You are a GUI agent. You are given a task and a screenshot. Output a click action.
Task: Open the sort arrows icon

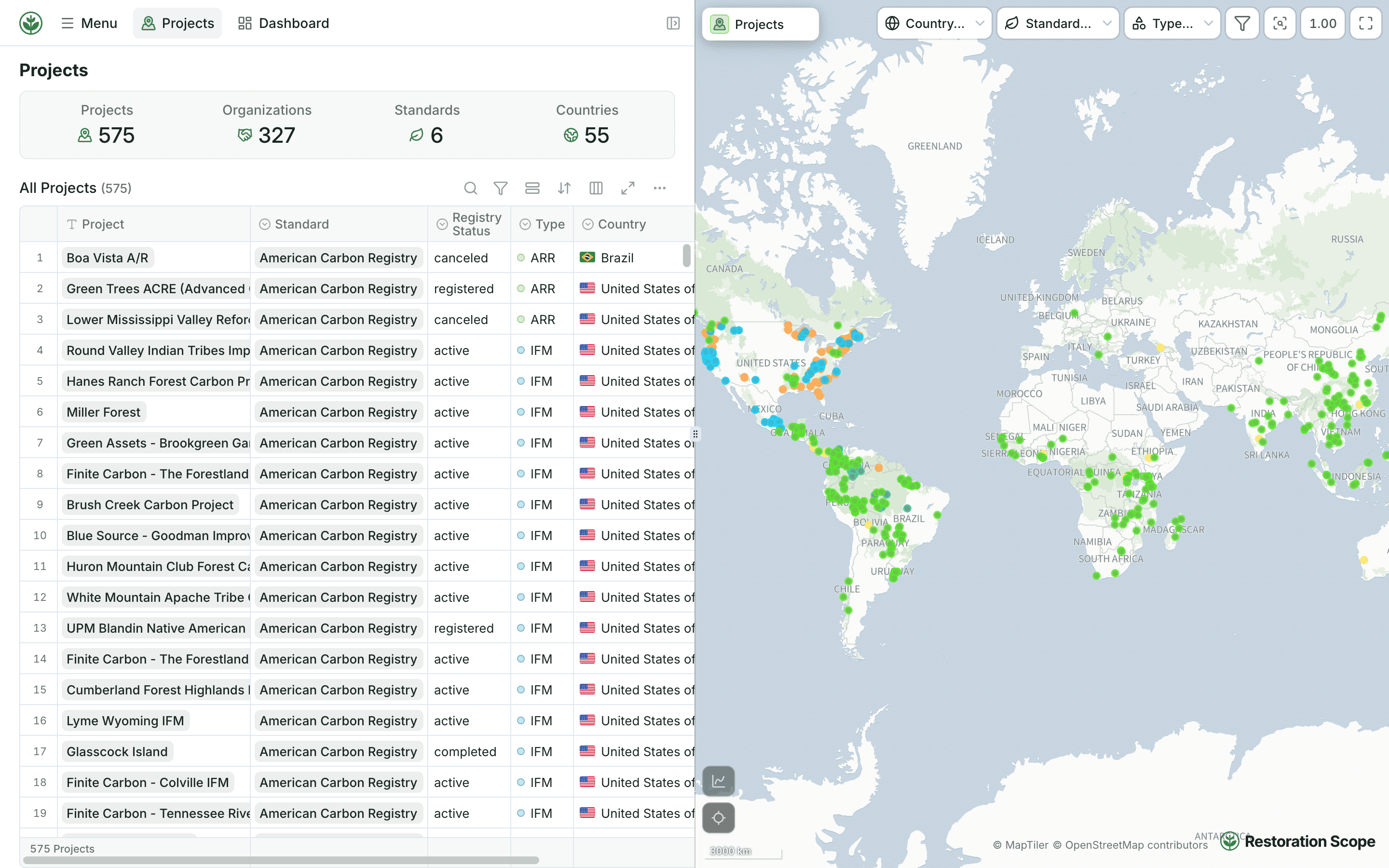click(564, 188)
